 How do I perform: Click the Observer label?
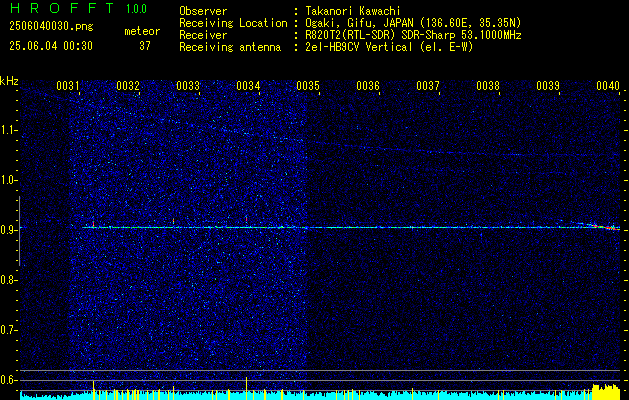203,11
